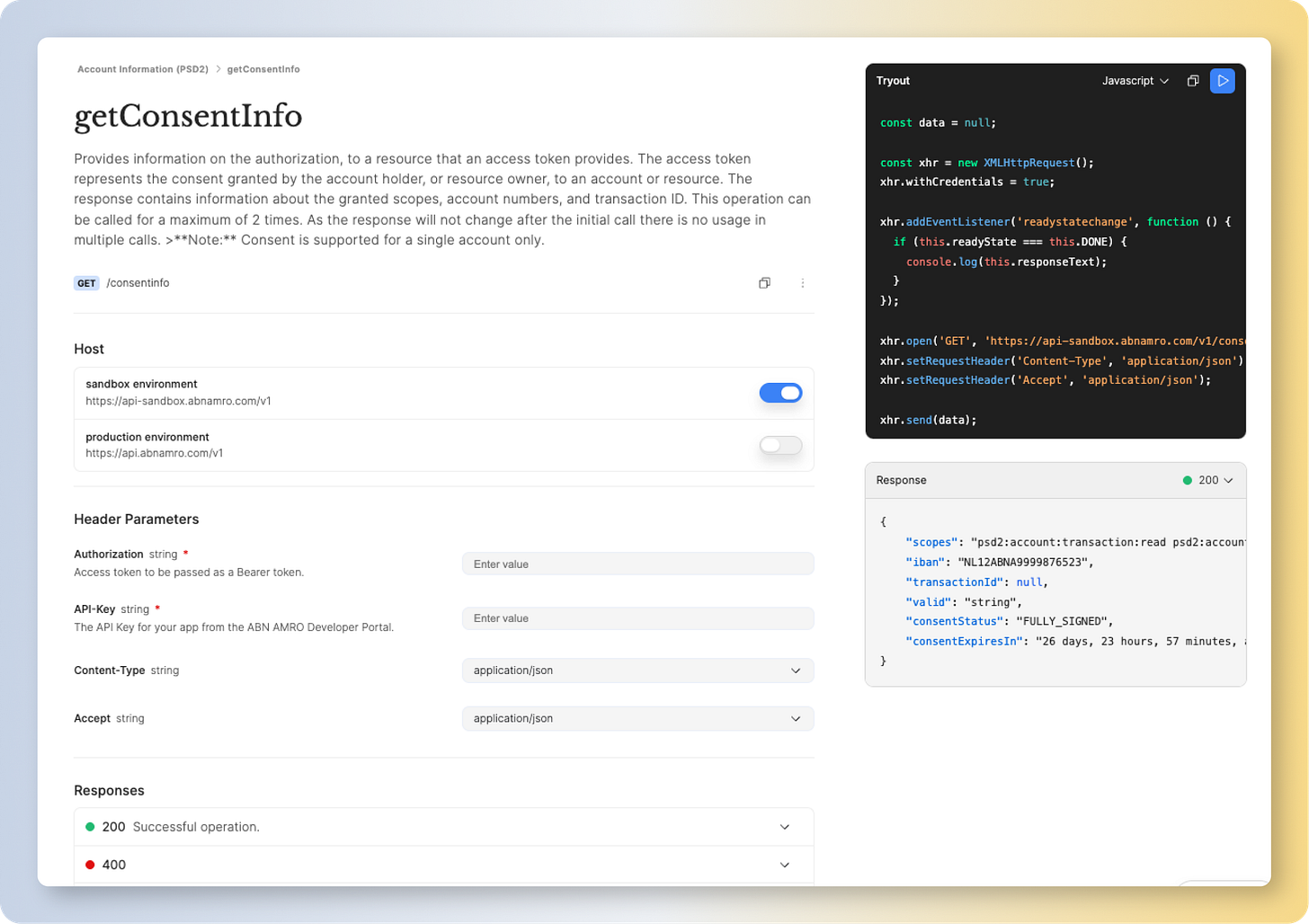
Task: Run the Tryout request with play button
Action: (1222, 81)
